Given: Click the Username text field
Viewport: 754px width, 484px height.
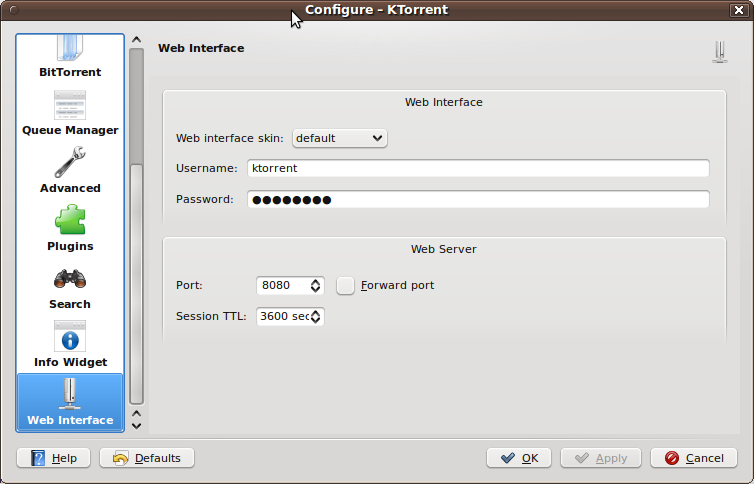Looking at the screenshot, I should [478, 168].
